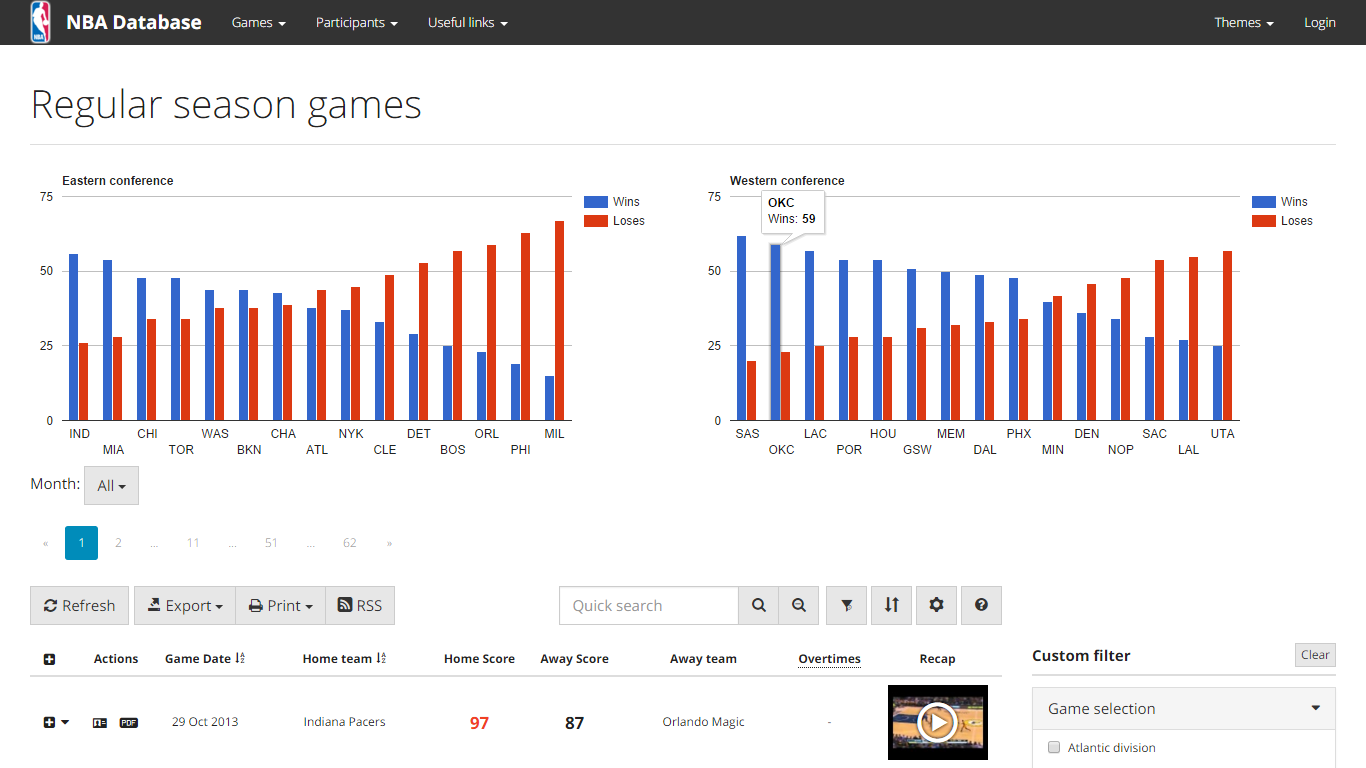Click the Login link
This screenshot has width=1366, height=768.
pos(1319,22)
